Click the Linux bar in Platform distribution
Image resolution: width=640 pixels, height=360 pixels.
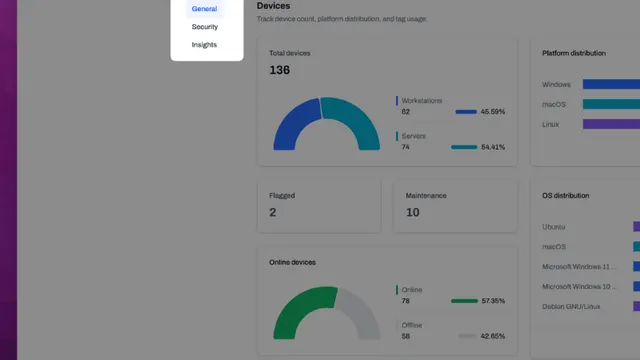(x=611, y=124)
